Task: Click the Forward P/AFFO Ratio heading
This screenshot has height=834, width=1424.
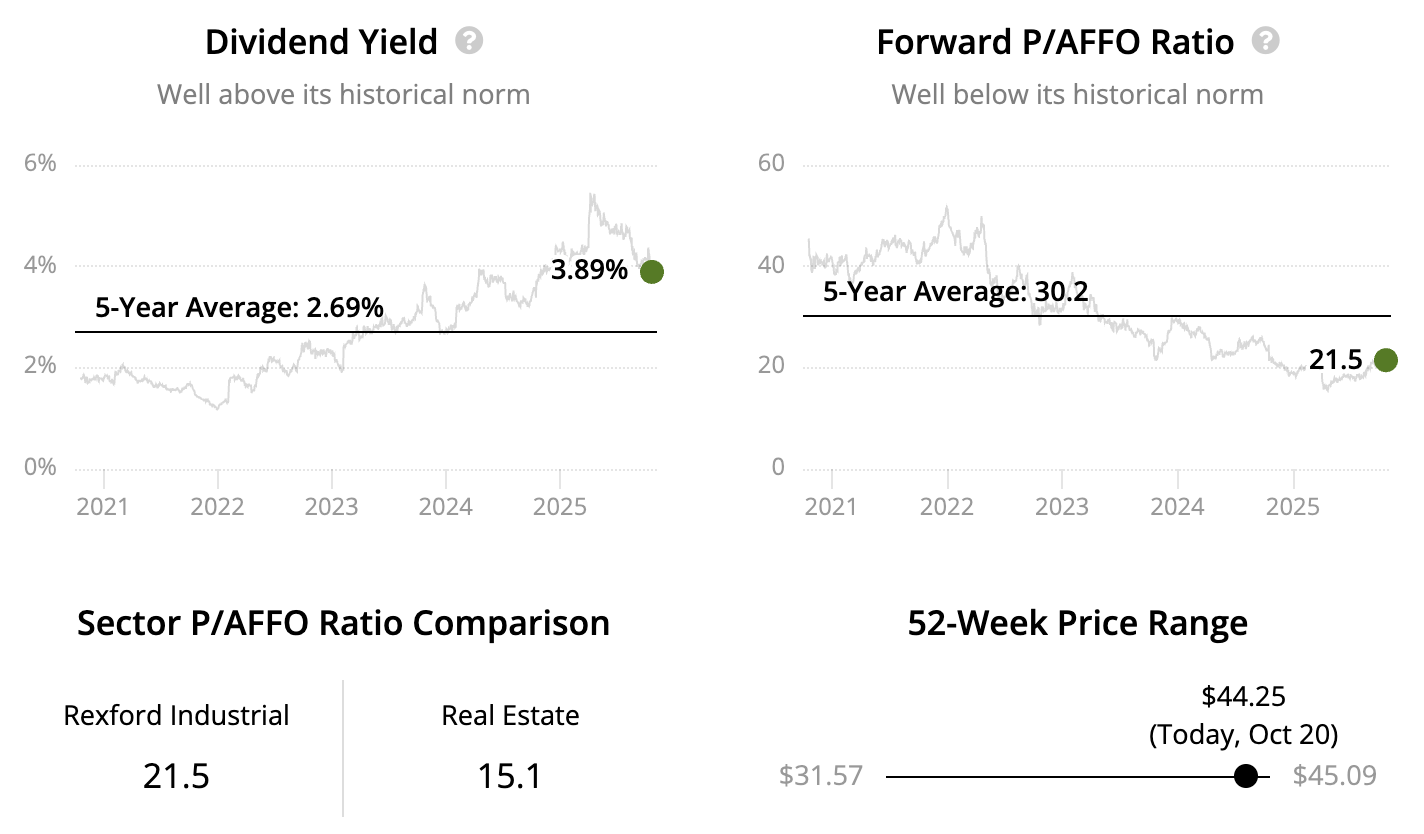Action: coord(1054,42)
